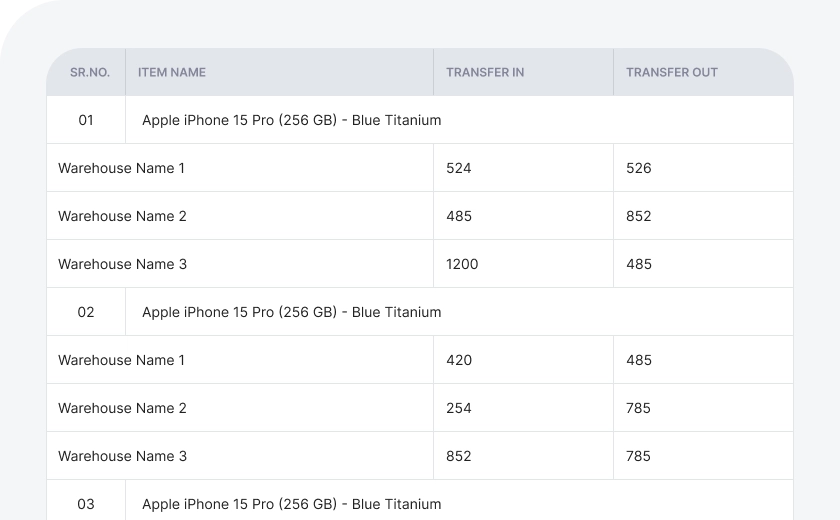Choose Warehouse Name 3 under item 02
The image size is (840, 520).
click(122, 456)
